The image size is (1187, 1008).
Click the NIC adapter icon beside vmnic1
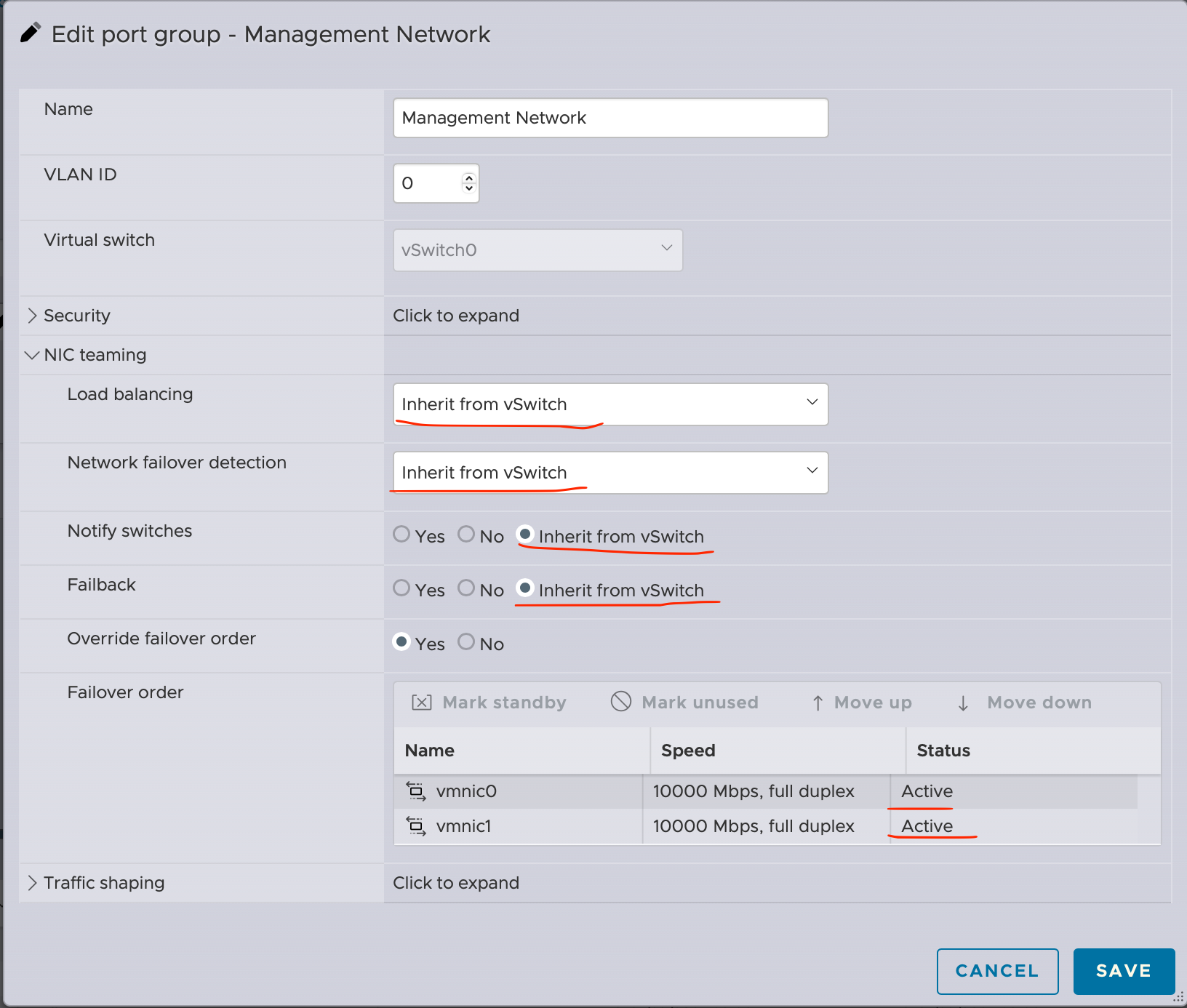pyautogui.click(x=416, y=826)
